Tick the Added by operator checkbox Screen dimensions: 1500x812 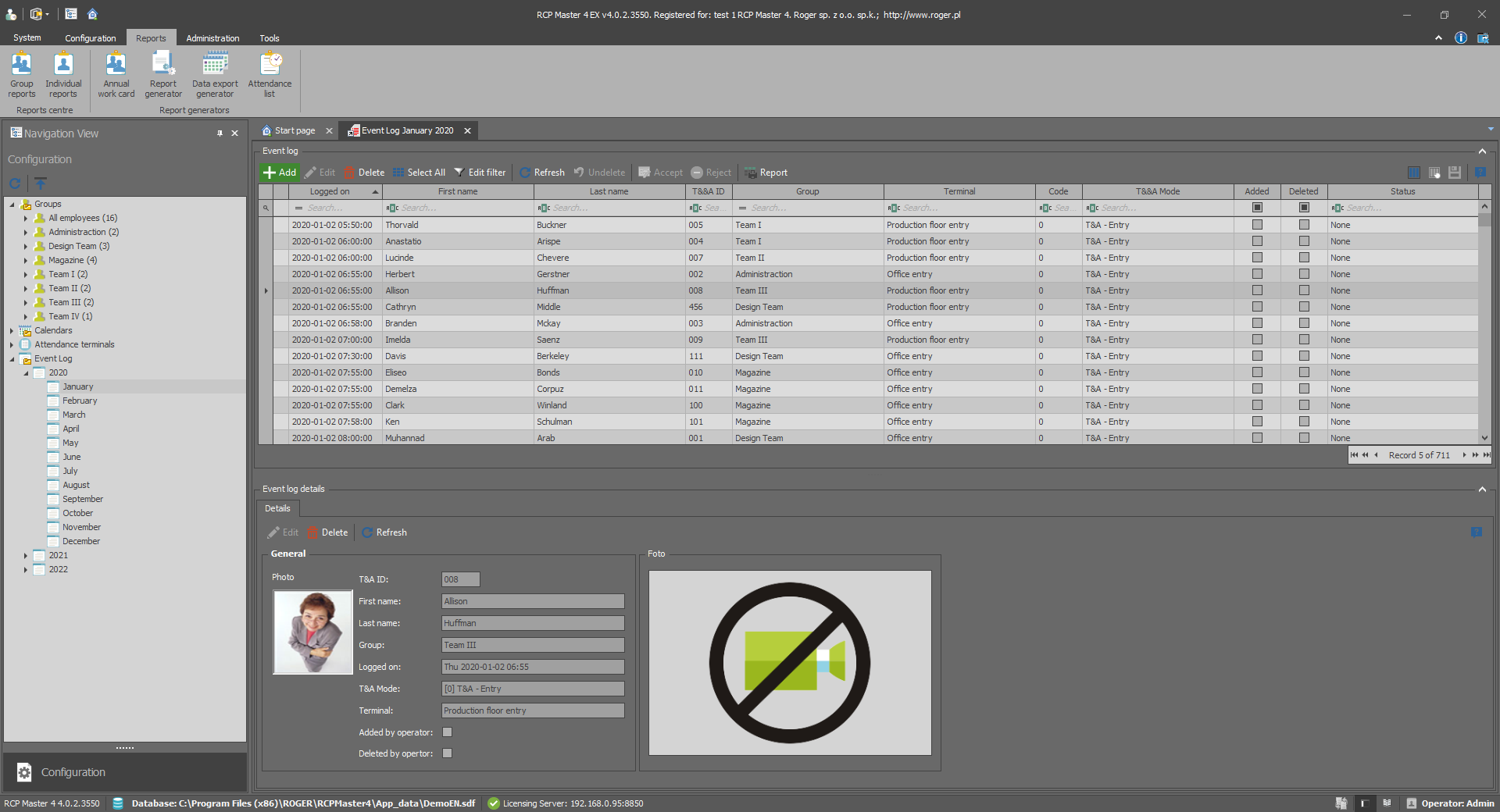448,732
